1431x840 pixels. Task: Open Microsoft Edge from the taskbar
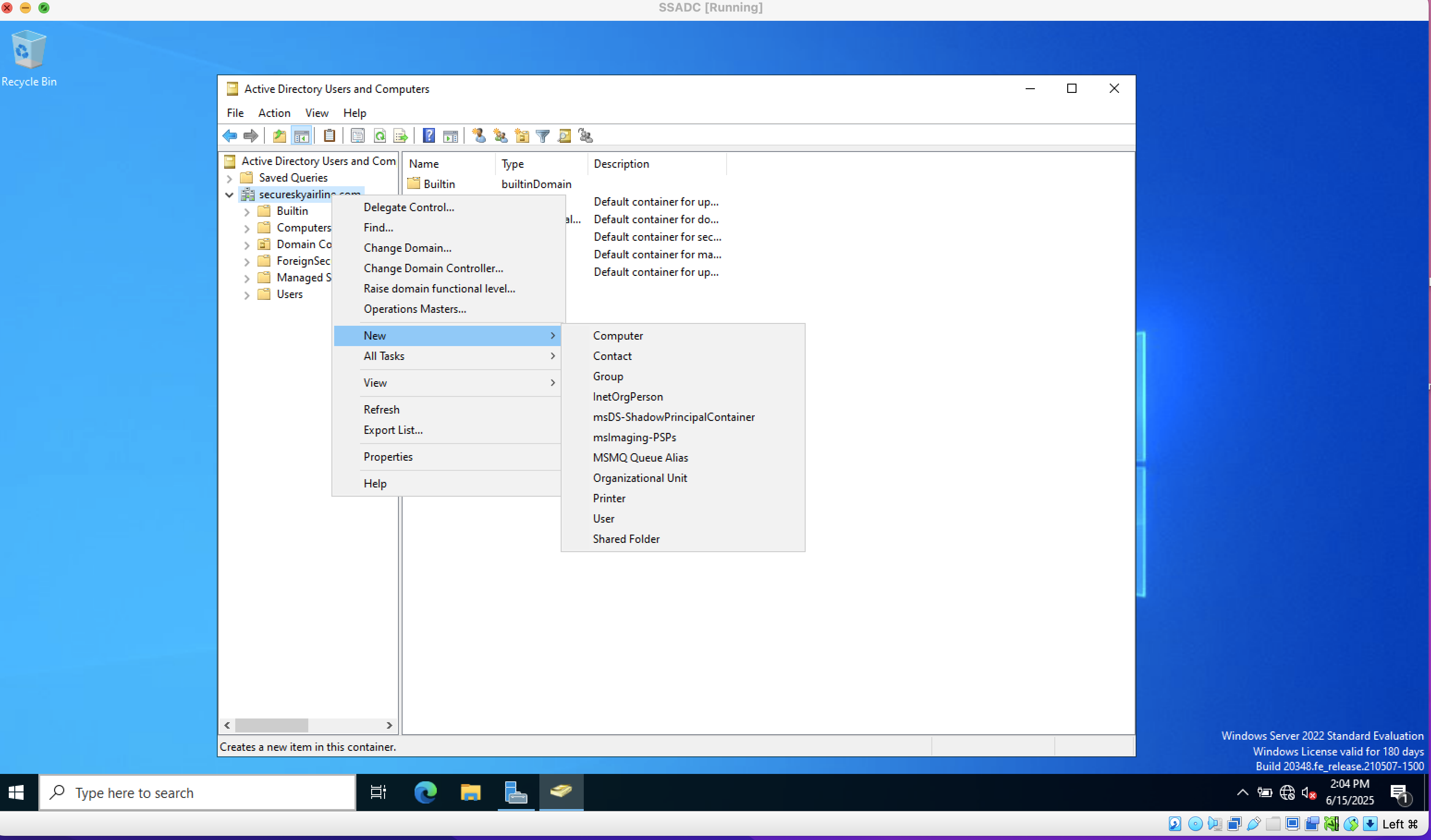point(425,792)
